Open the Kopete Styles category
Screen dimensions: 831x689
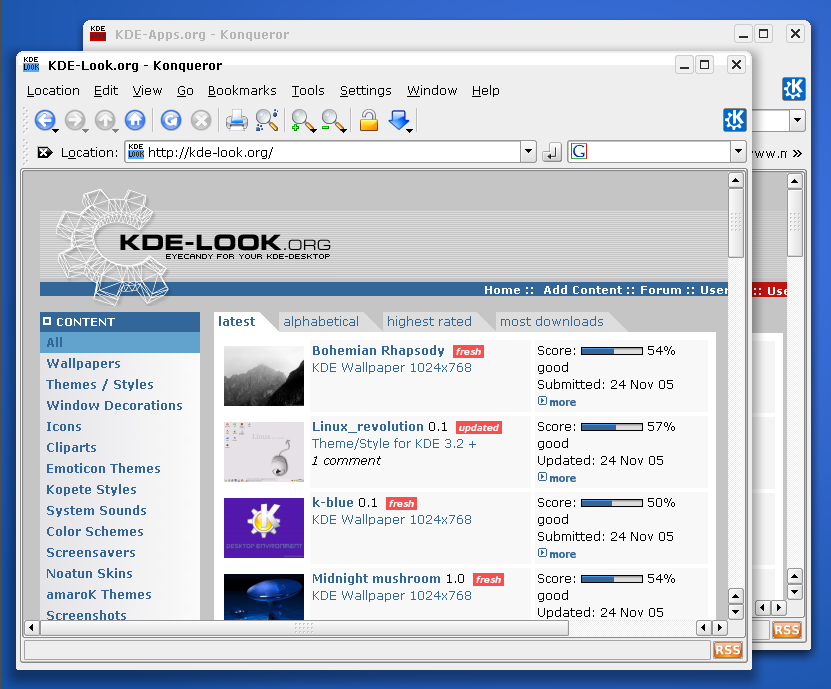click(x=91, y=490)
